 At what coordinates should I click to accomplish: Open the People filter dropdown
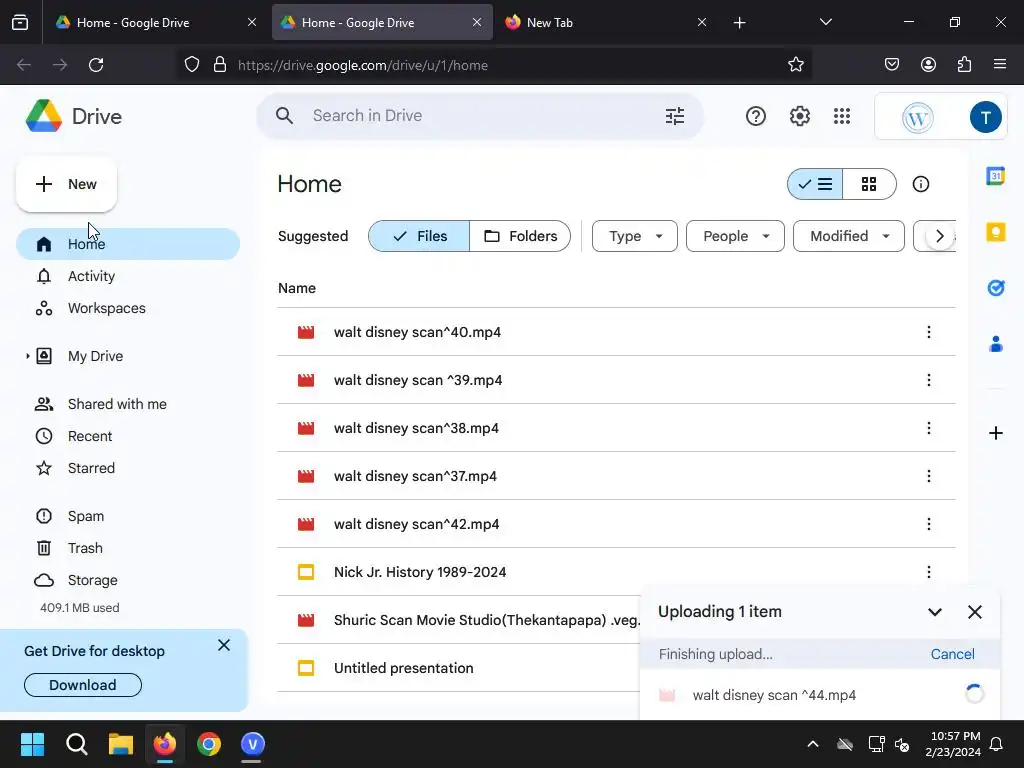click(x=735, y=236)
